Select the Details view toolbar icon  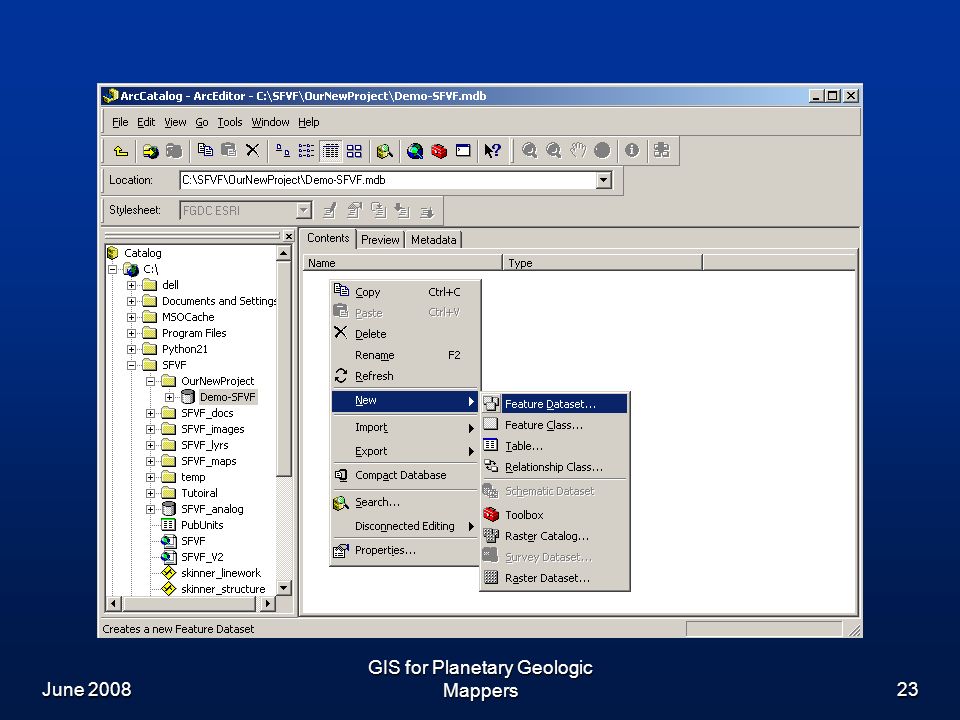pos(330,150)
